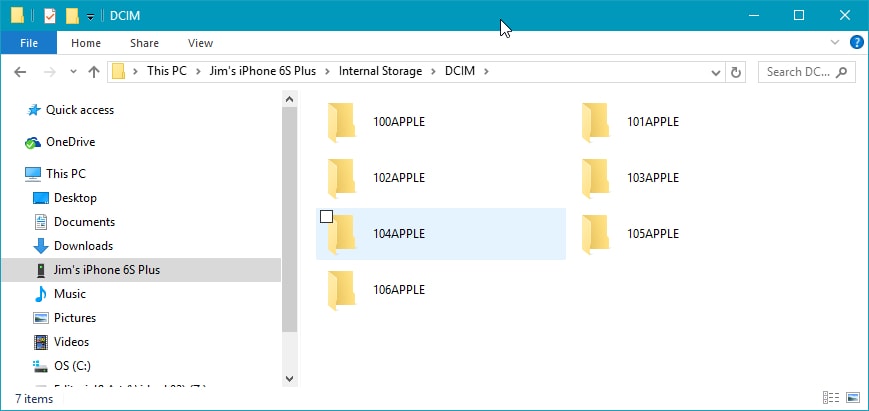The image size is (869, 411).
Task: Open the Customize Quick Access Toolbar dropdown
Action: coord(90,16)
